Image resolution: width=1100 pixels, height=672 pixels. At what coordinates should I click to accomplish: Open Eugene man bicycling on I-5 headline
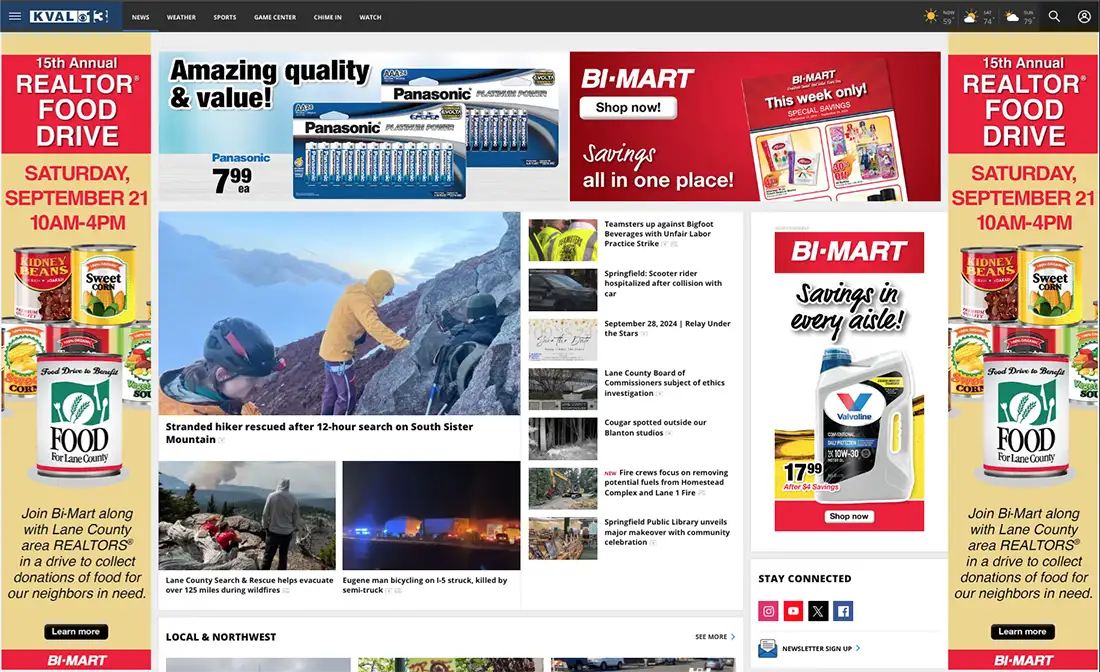[x=424, y=585]
